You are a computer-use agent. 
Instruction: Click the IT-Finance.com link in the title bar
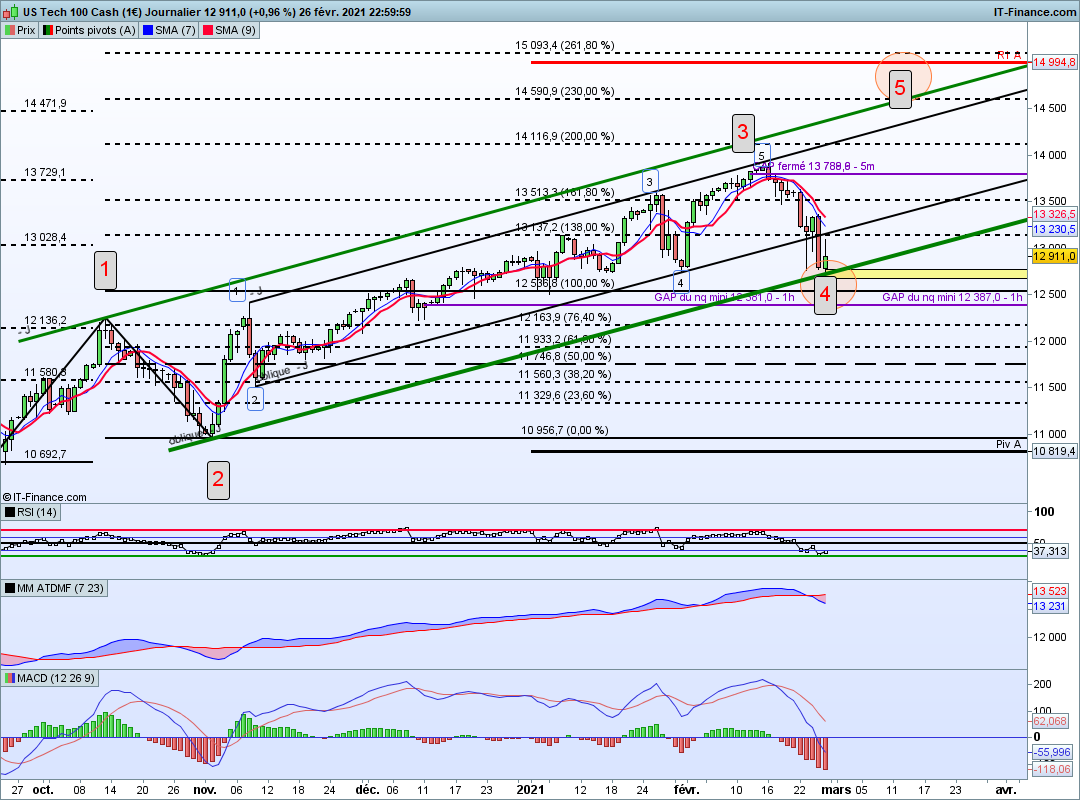(1035, 12)
